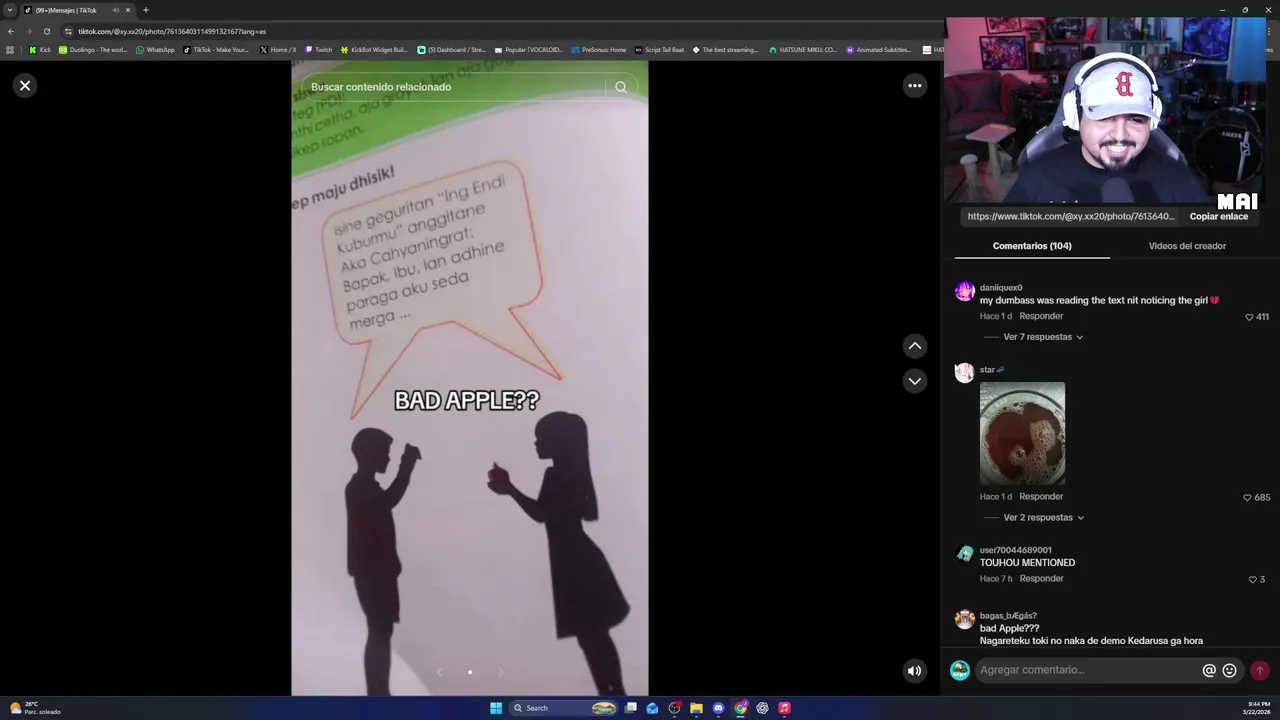Open Popular VOCALOID bookmark
Viewport: 1280px width, 720px height.
[x=529, y=50]
